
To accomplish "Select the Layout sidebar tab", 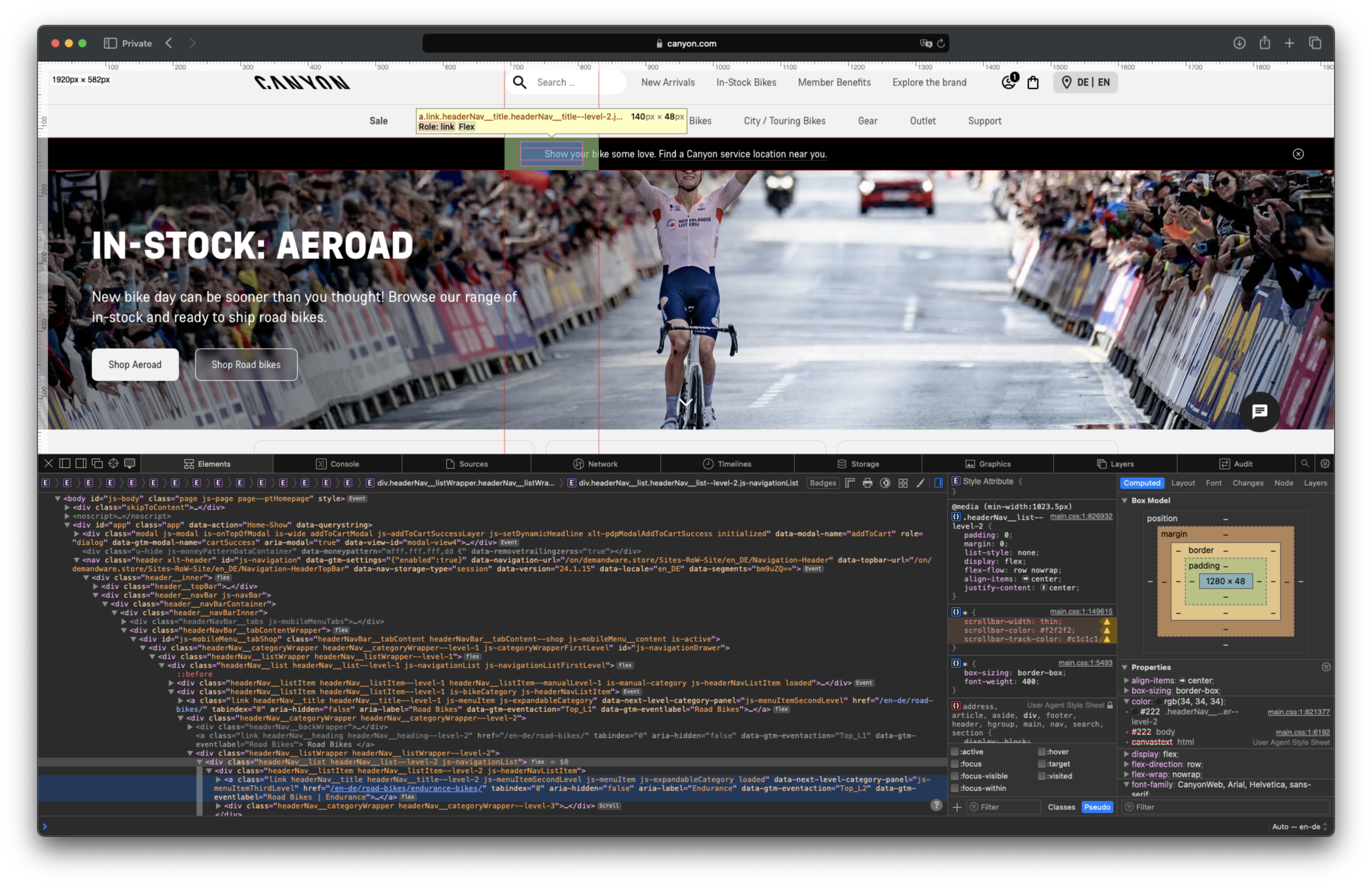I will [1183, 483].
